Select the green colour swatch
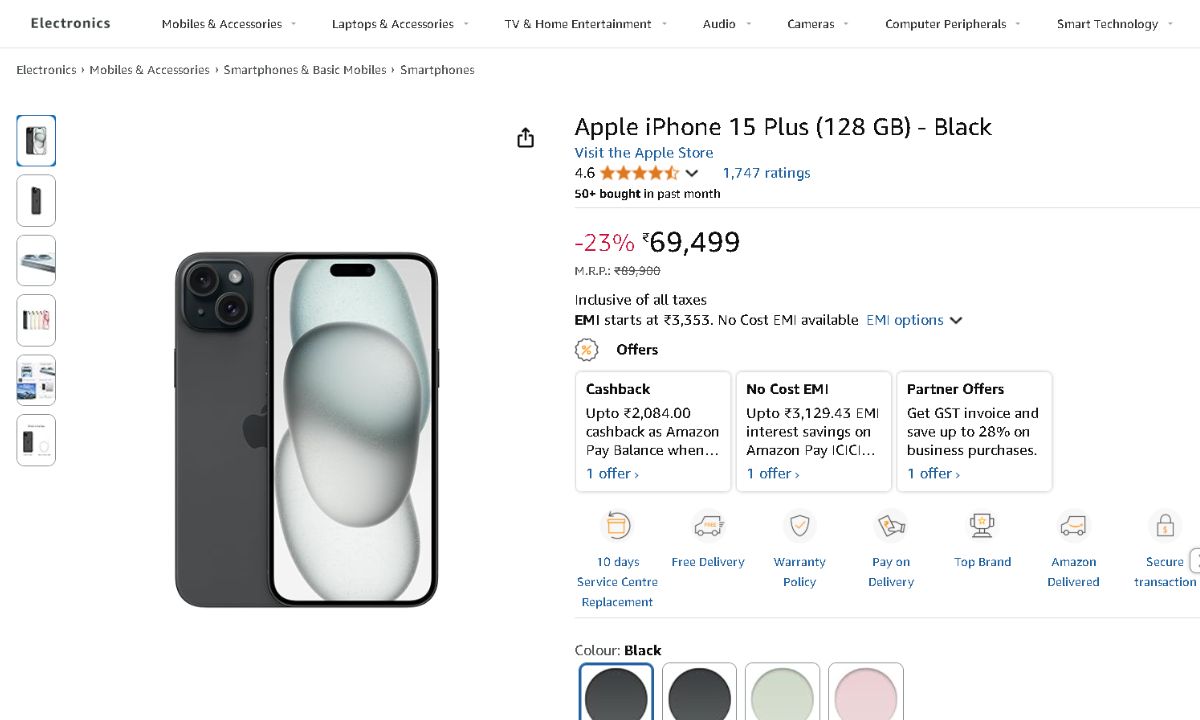Viewport: 1200px width, 720px height. coord(782,693)
